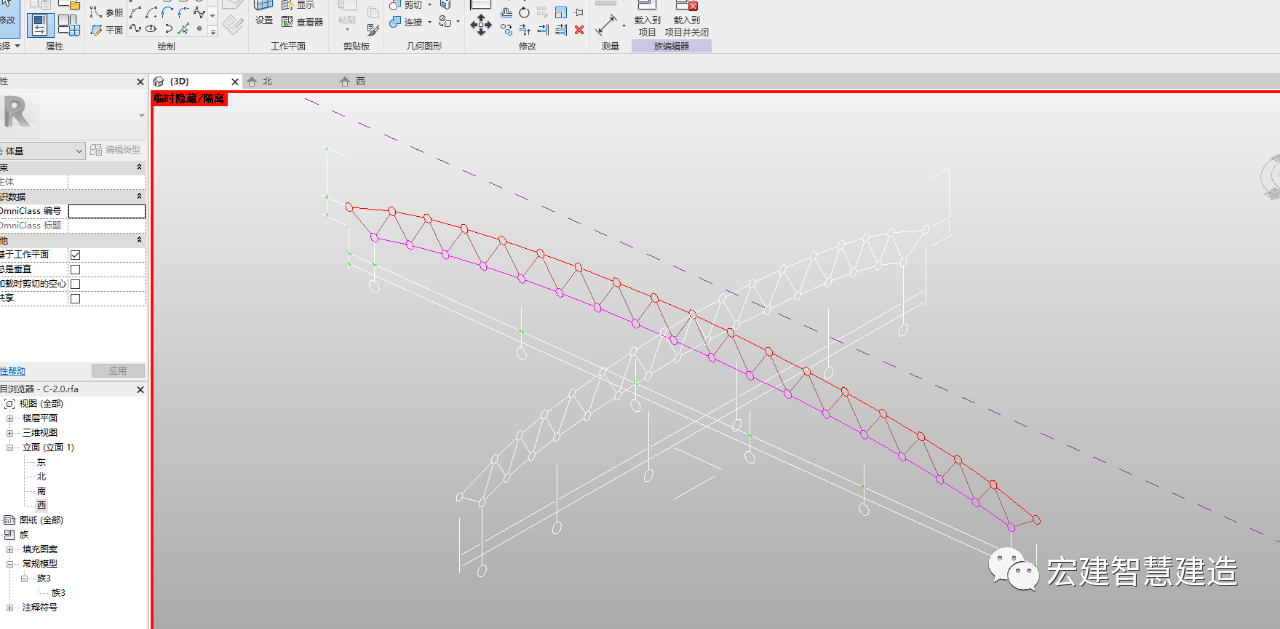Screen dimensions: 1280x629
Task: Open the 查看器 work plane viewer
Action: pos(302,21)
